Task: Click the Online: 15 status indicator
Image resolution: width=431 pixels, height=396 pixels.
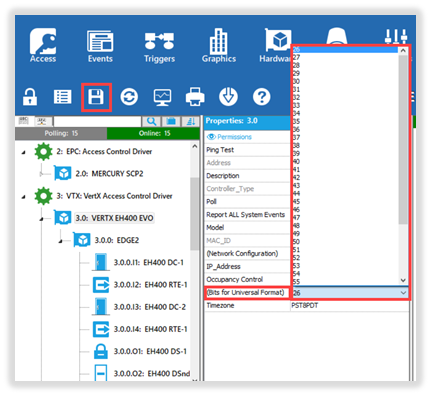Action: [x=153, y=133]
